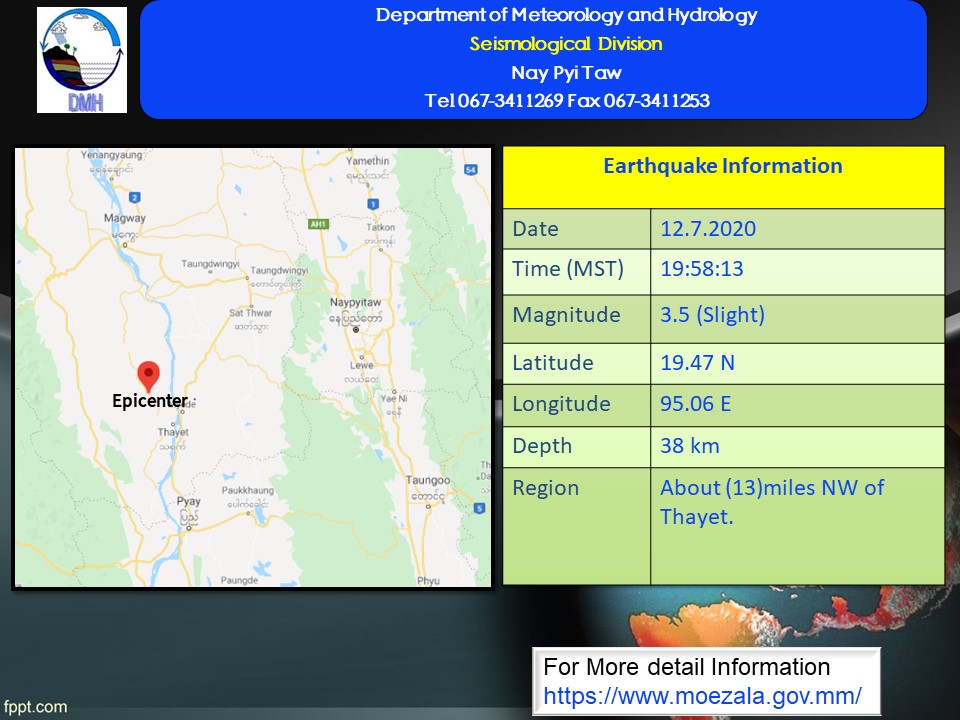Image resolution: width=960 pixels, height=720 pixels.
Task: Click the route 54 shield on map
Action: tap(471, 170)
